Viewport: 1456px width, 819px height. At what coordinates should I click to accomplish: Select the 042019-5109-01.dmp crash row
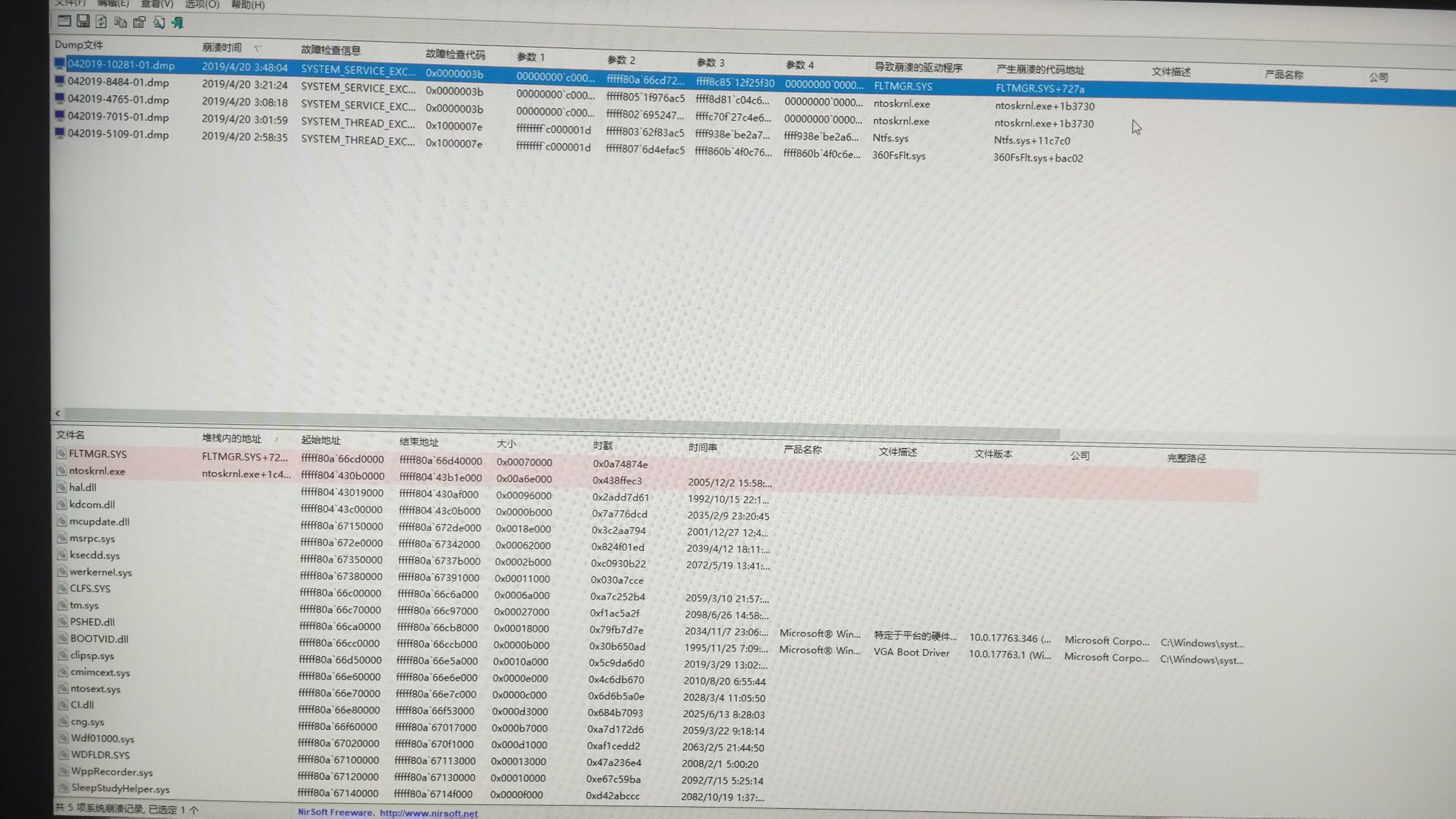tap(118, 135)
